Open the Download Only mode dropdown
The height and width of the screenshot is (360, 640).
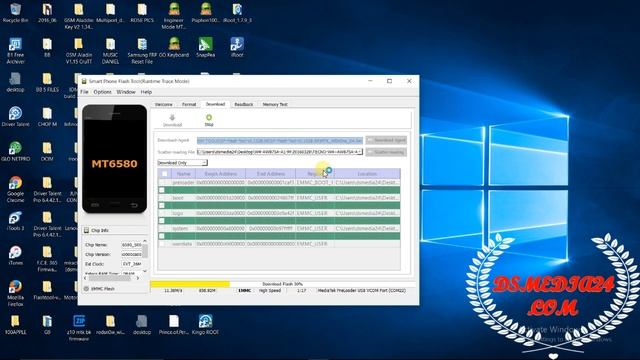182,163
